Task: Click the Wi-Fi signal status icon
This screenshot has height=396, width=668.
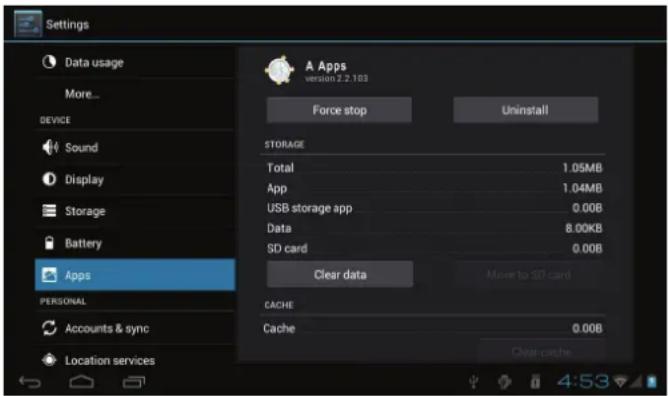Action: (x=620, y=382)
